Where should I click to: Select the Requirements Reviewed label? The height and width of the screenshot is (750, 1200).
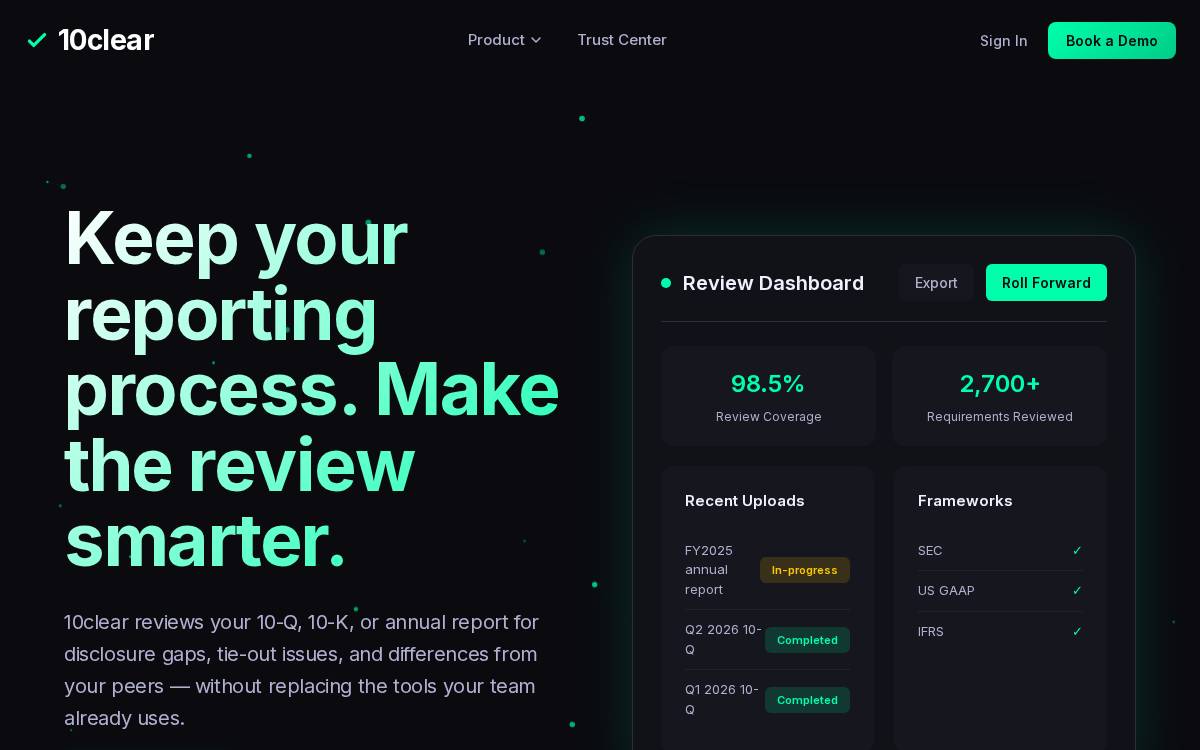1000,417
